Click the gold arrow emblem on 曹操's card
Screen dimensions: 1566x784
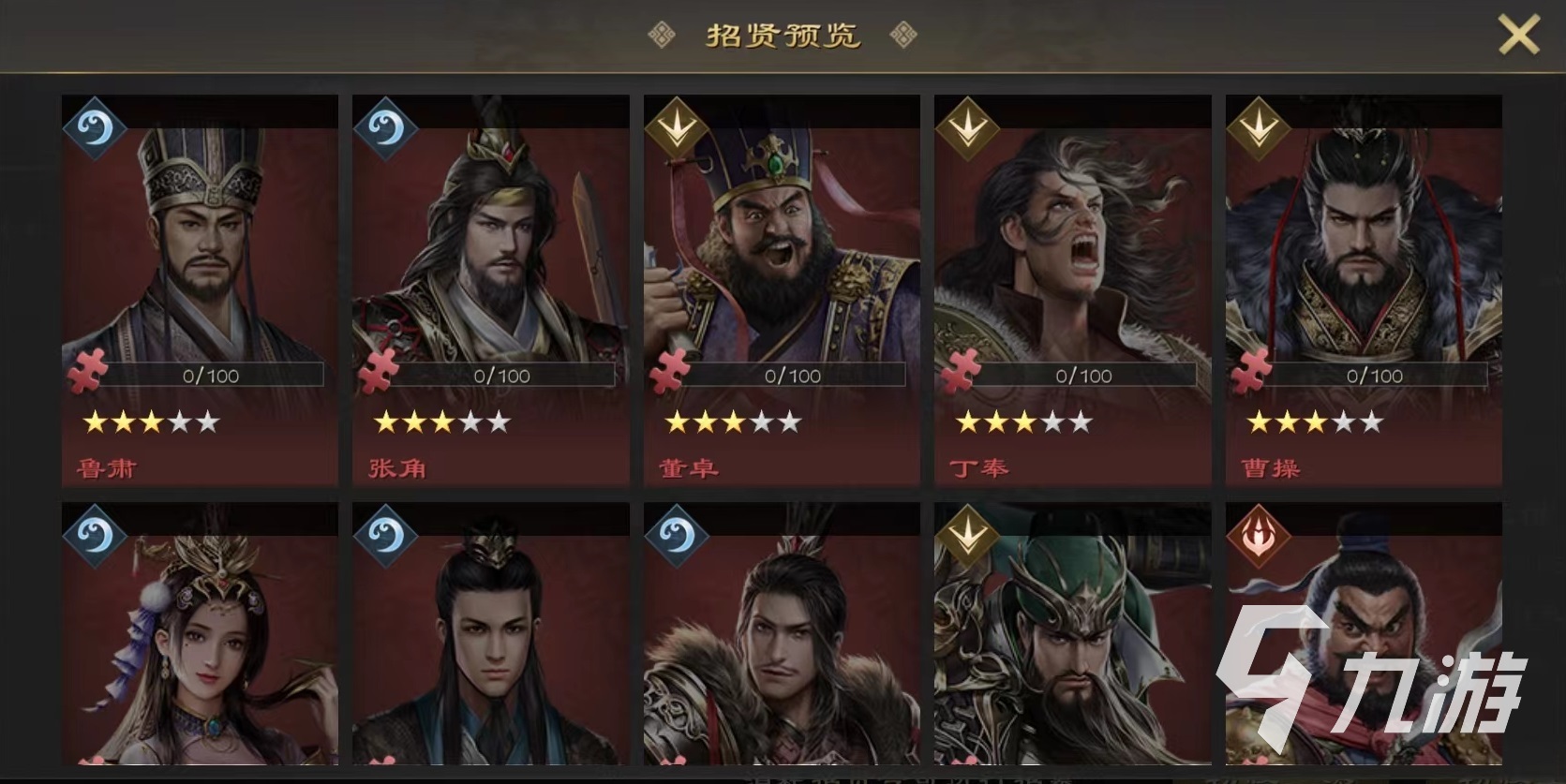tap(1258, 126)
